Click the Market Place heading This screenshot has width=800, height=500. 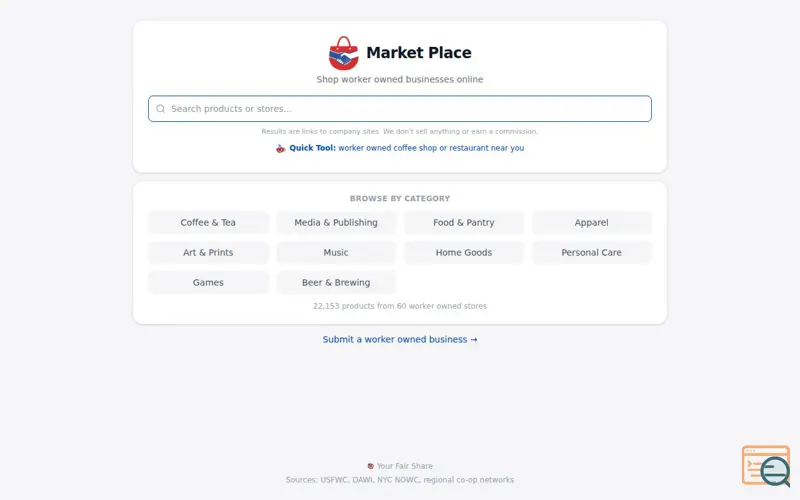click(x=419, y=53)
